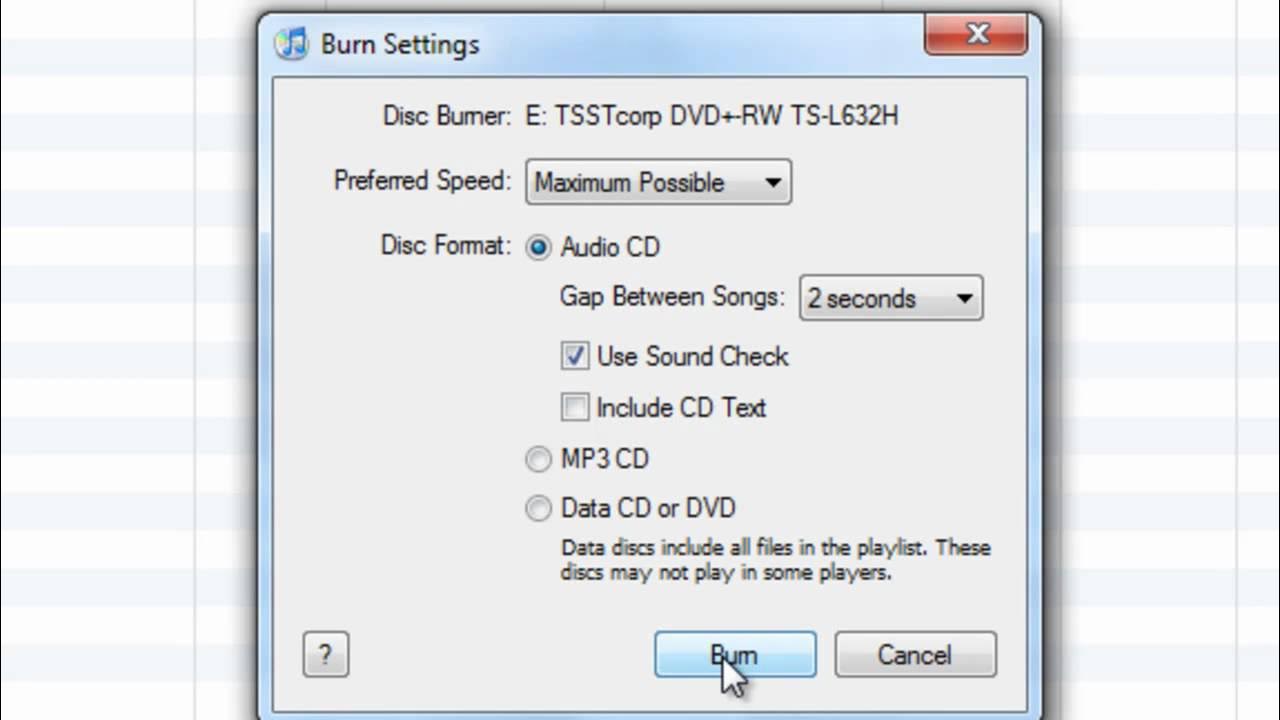The height and width of the screenshot is (720, 1280).
Task: Open the Preferred Speed dropdown
Action: (x=658, y=182)
